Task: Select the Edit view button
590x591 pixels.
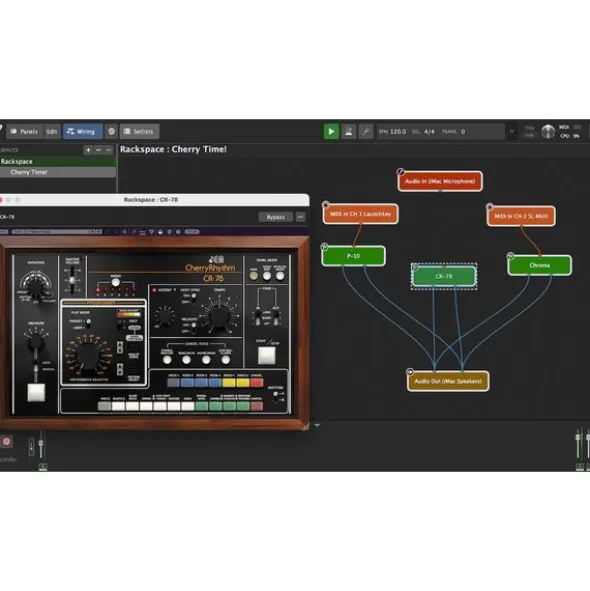Action: tap(52, 132)
